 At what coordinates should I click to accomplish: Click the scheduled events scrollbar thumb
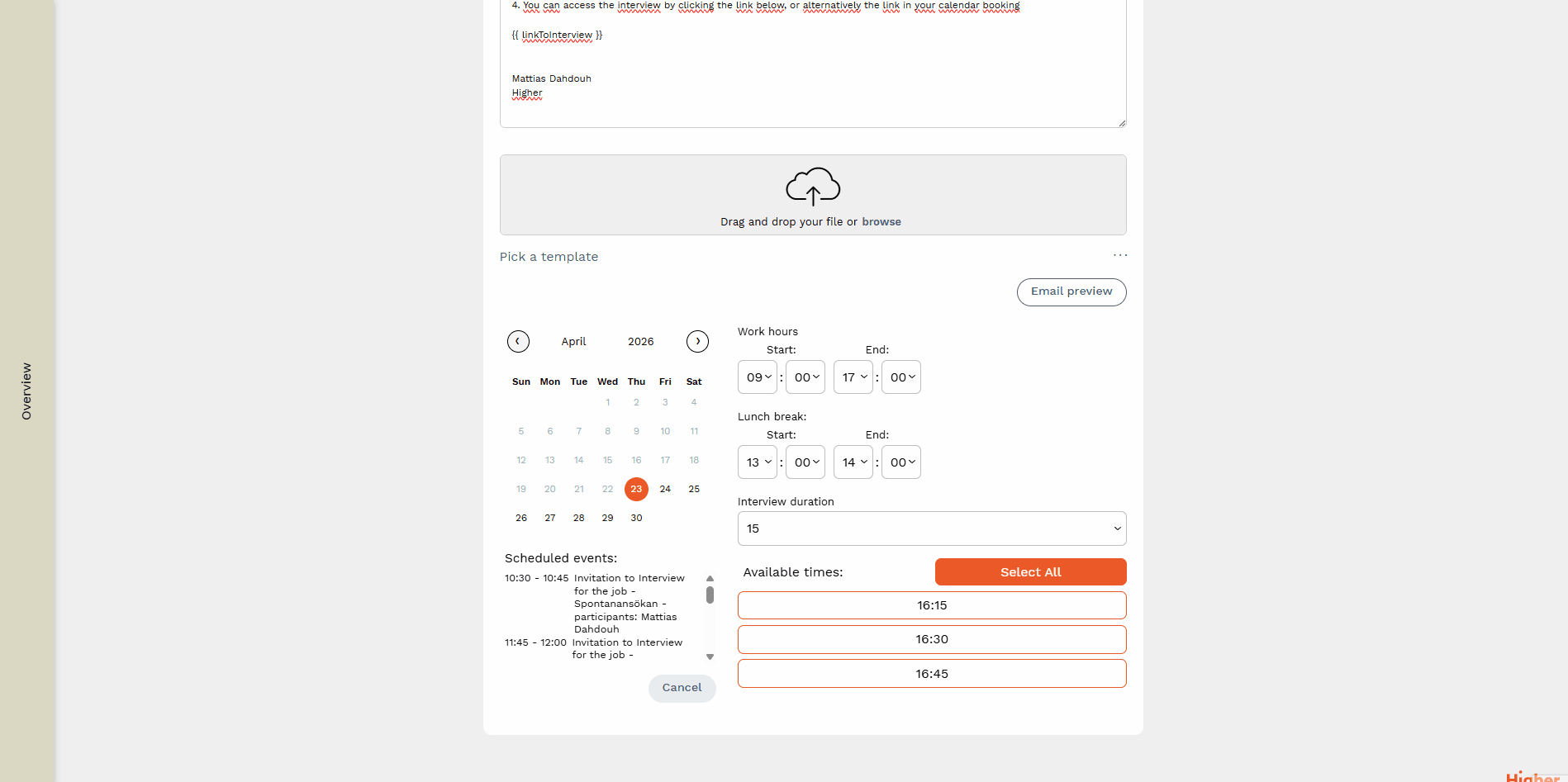click(710, 595)
